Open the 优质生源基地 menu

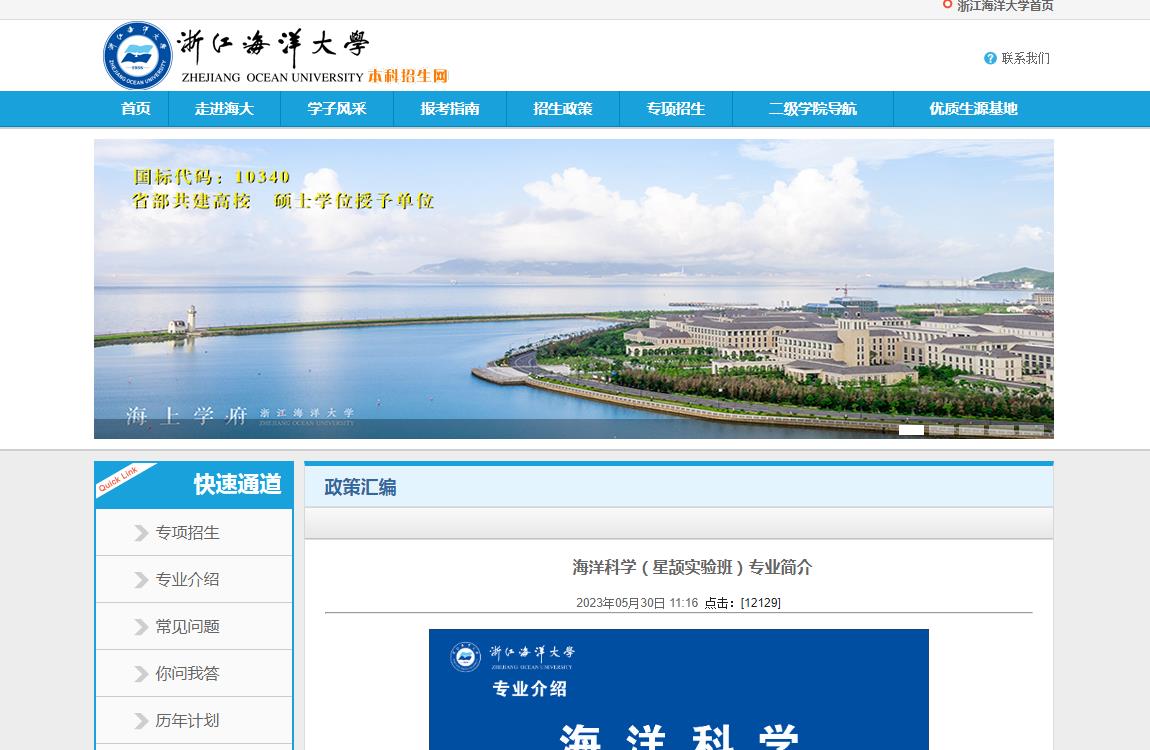(x=973, y=109)
